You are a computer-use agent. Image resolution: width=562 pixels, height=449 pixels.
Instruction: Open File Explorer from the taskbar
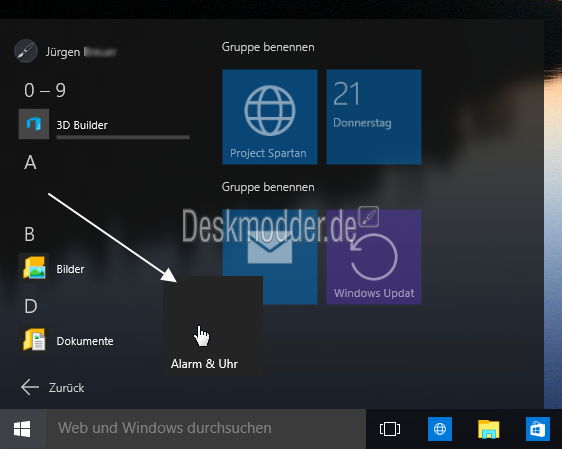pyautogui.click(x=489, y=429)
